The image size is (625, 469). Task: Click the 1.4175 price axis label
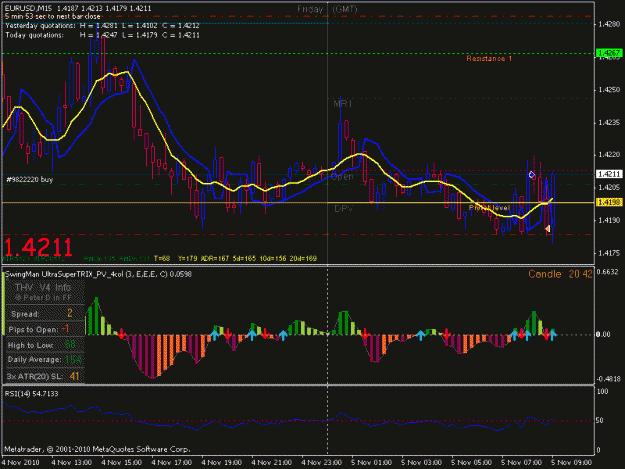coord(609,253)
